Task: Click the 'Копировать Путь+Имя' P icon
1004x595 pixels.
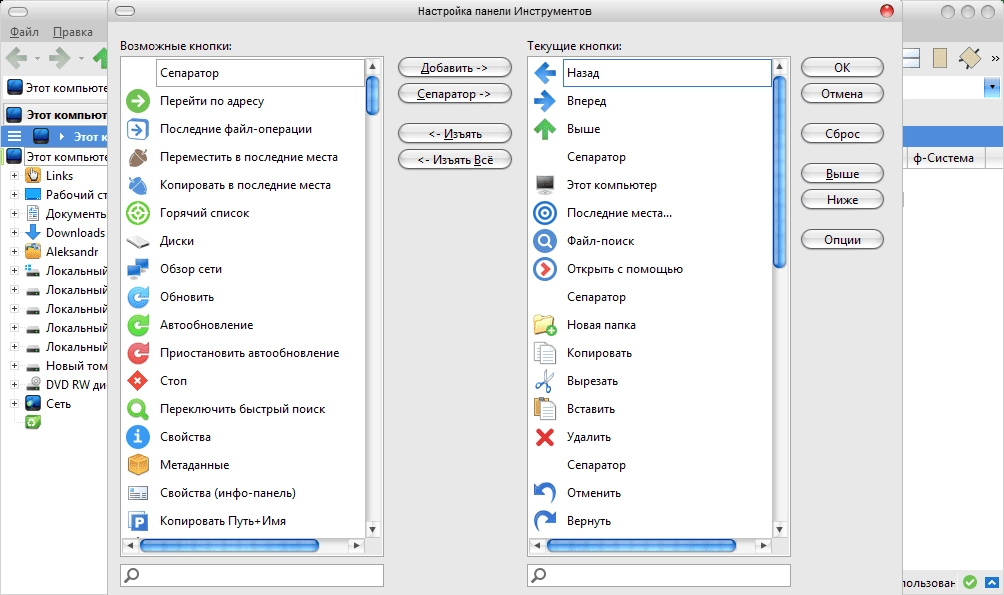Action: pos(138,521)
